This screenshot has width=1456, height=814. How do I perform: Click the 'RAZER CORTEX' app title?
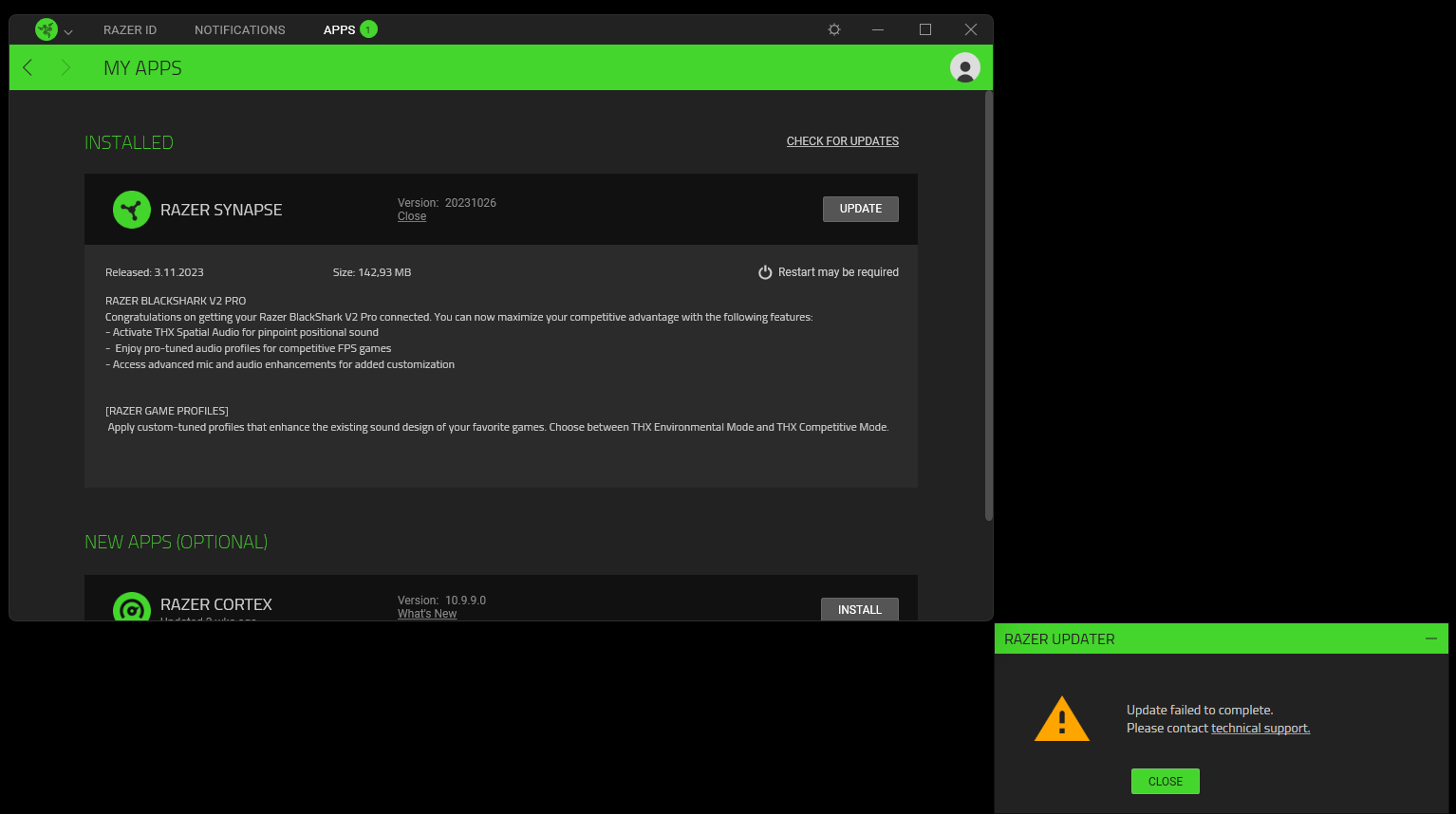(x=216, y=604)
